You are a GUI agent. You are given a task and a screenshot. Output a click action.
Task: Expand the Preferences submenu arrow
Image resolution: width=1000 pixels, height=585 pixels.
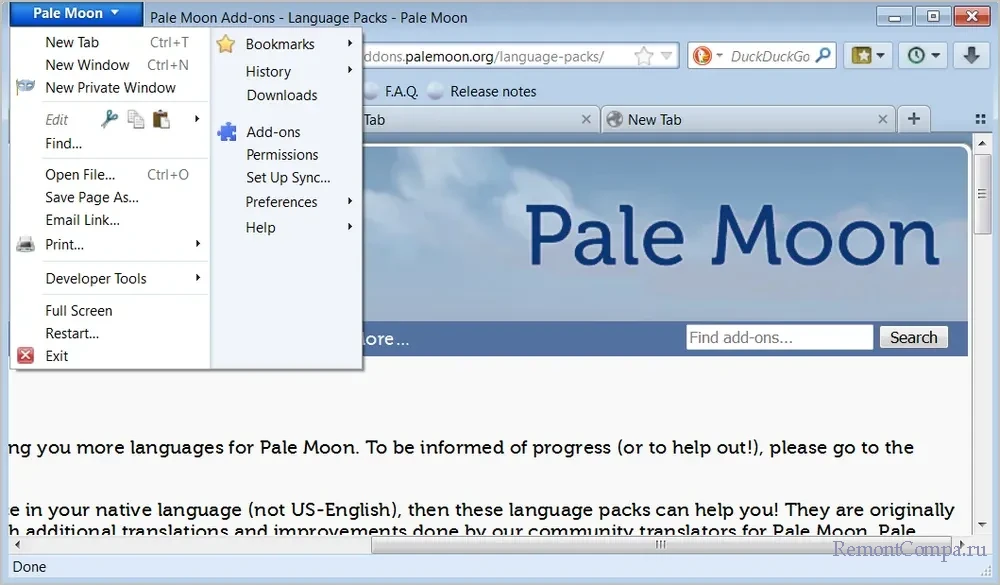click(x=350, y=201)
